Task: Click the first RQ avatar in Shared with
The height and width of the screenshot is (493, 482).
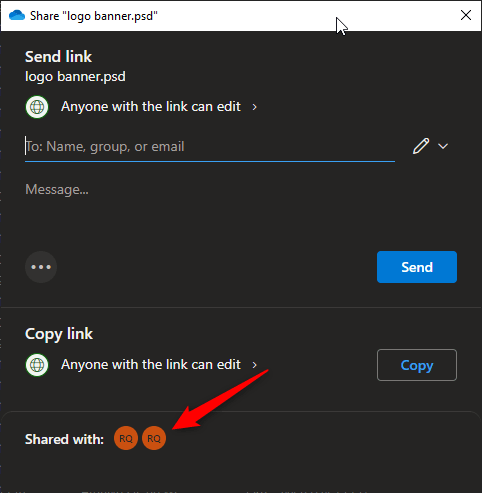Action: point(126,438)
